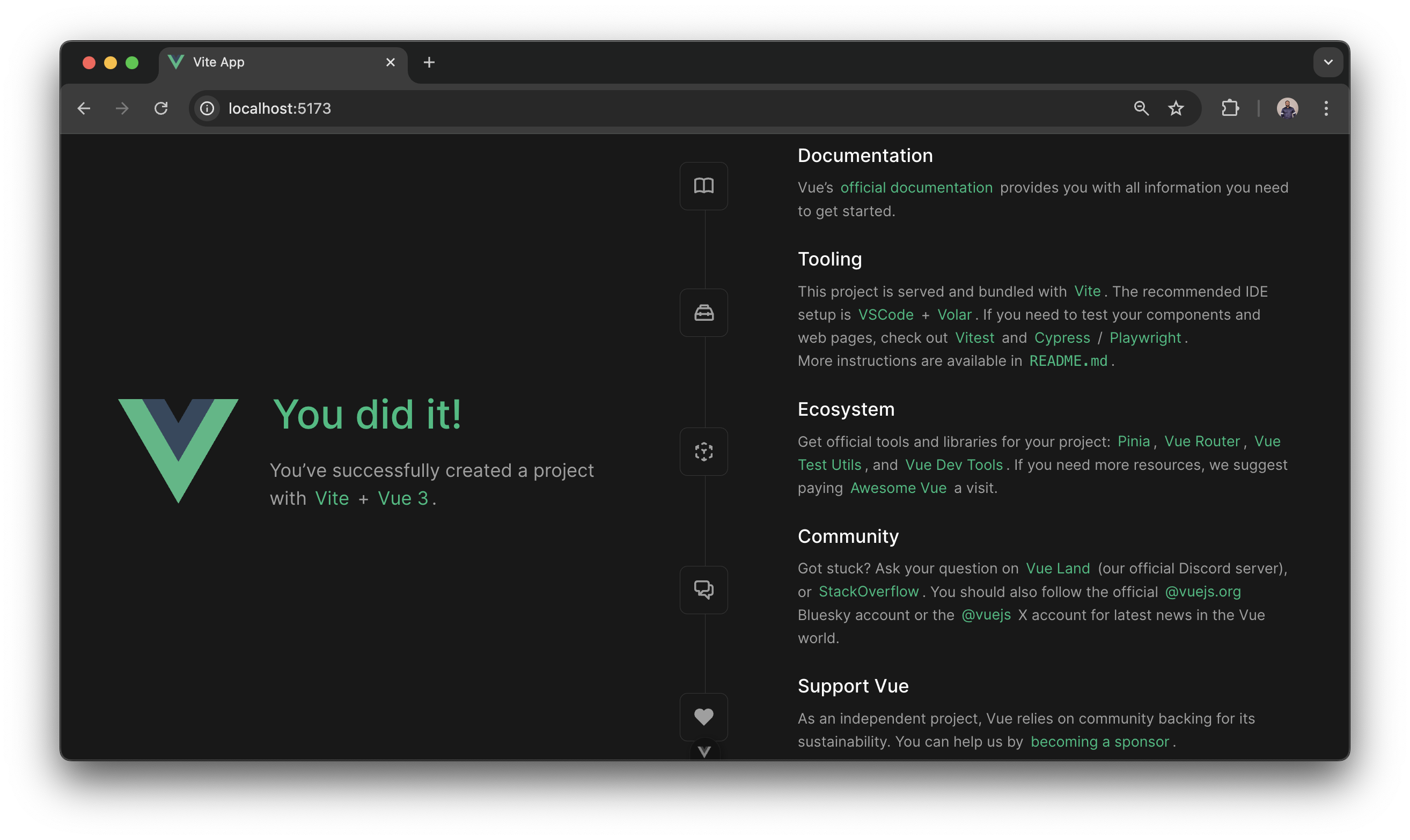
Task: Click the Documentation book icon
Action: pos(703,186)
